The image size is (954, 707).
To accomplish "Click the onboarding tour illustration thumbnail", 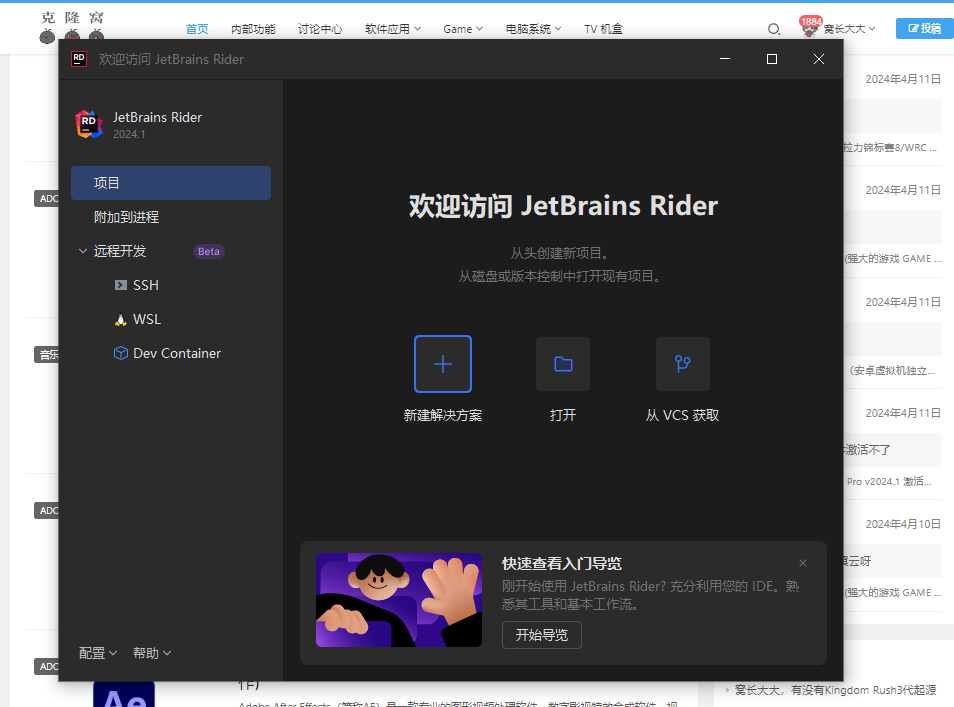I will 399,600.
